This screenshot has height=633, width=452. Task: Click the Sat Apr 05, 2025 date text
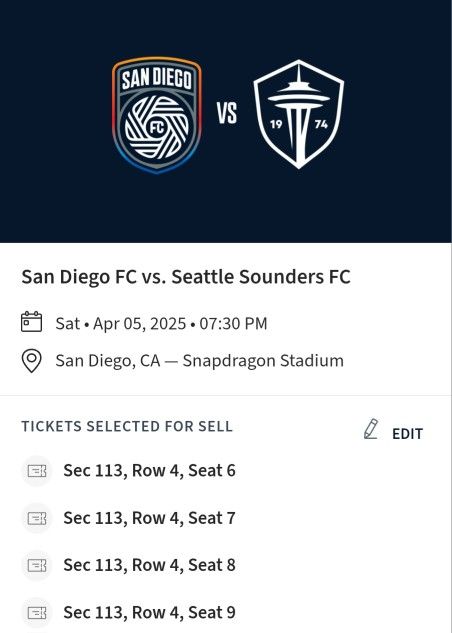[x=161, y=324]
